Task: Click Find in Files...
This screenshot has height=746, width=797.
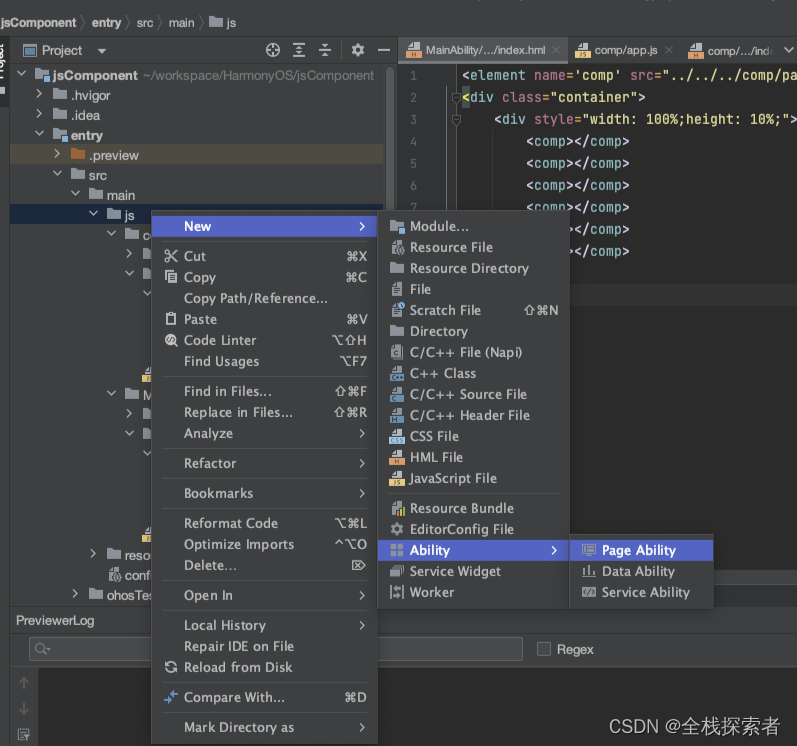Action: (x=265, y=392)
